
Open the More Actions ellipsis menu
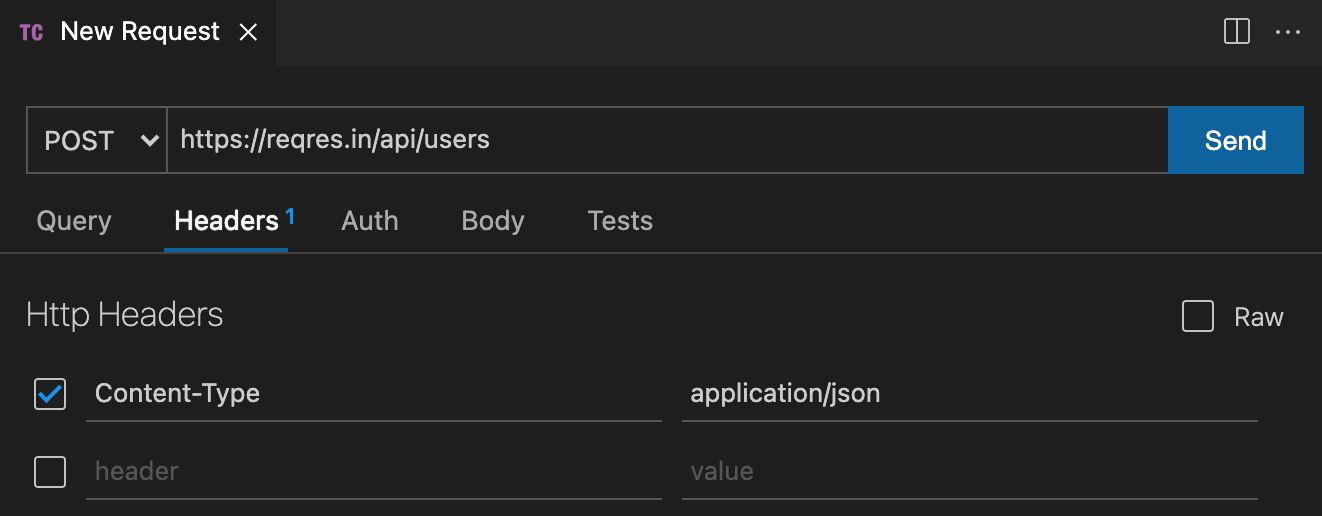pyautogui.click(x=1287, y=32)
